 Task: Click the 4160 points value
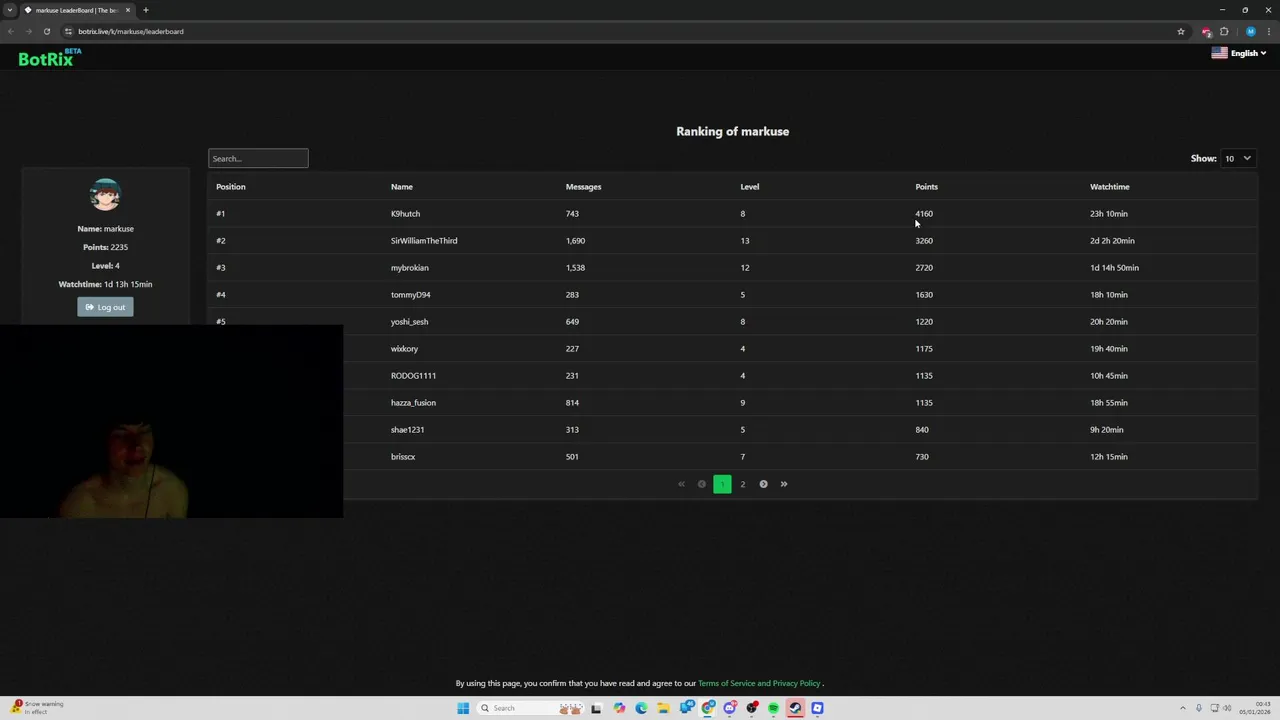click(924, 213)
